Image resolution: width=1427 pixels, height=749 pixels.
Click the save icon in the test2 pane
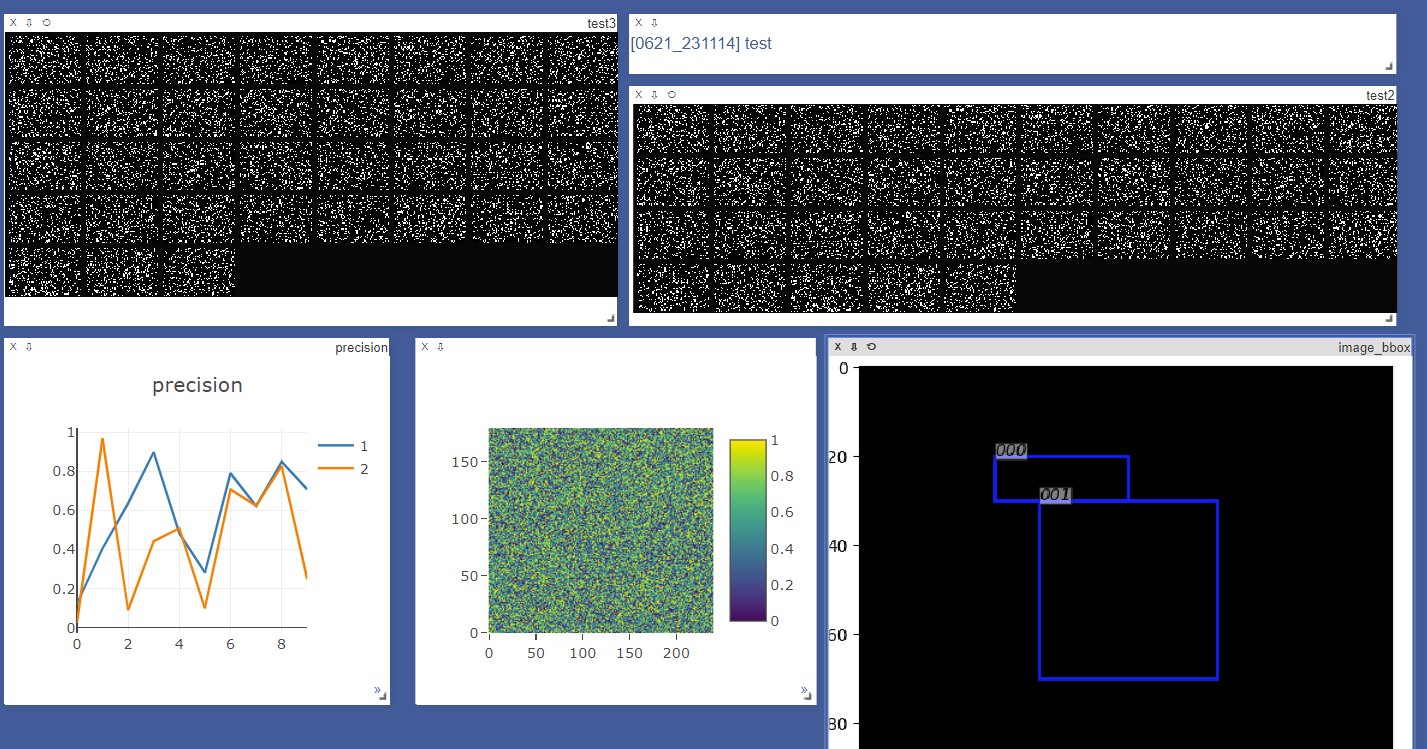(x=654, y=94)
